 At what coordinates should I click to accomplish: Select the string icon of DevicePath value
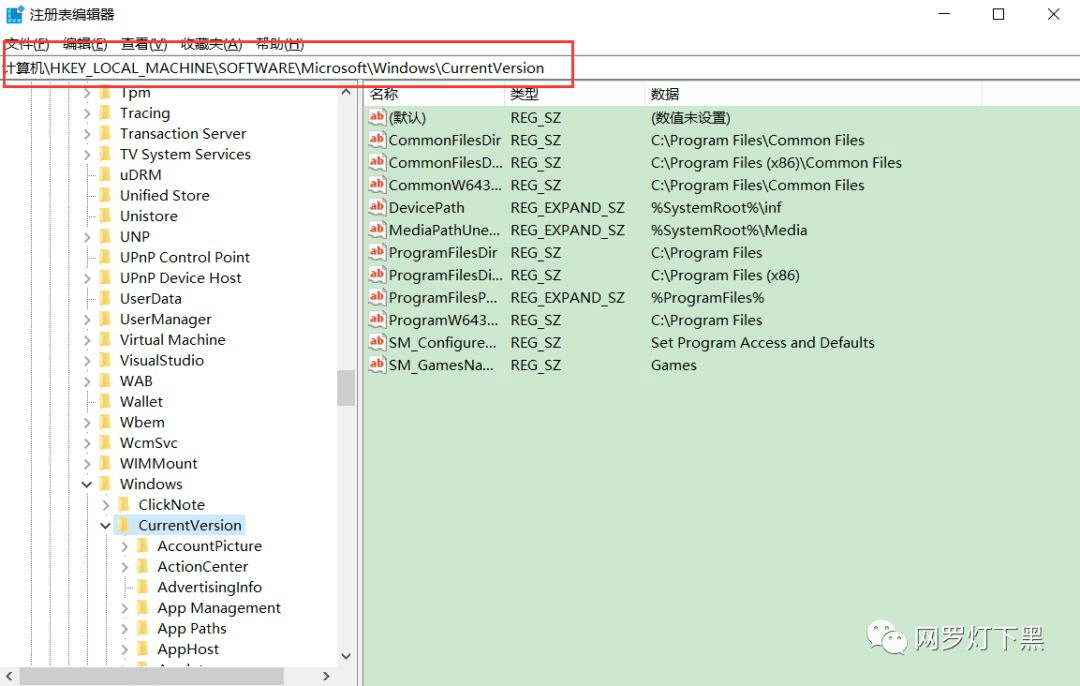click(377, 207)
